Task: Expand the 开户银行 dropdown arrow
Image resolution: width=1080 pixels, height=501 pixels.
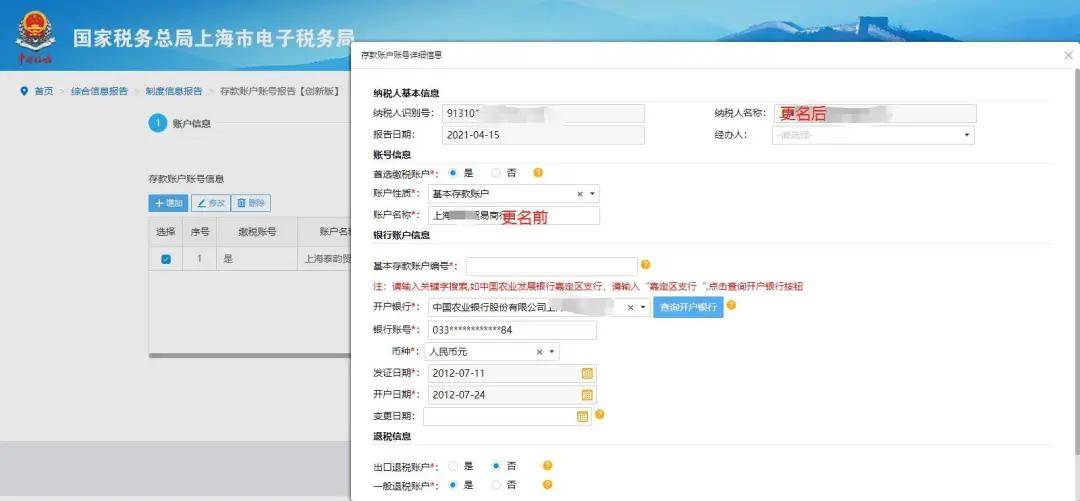Action: tap(643, 308)
